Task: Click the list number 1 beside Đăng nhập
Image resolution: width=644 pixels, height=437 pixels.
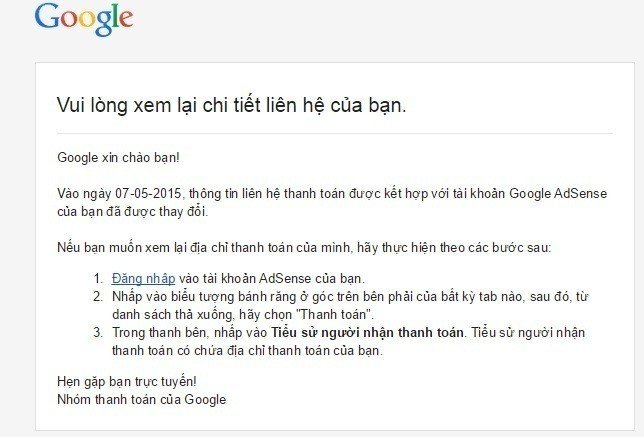Action: coord(98,279)
